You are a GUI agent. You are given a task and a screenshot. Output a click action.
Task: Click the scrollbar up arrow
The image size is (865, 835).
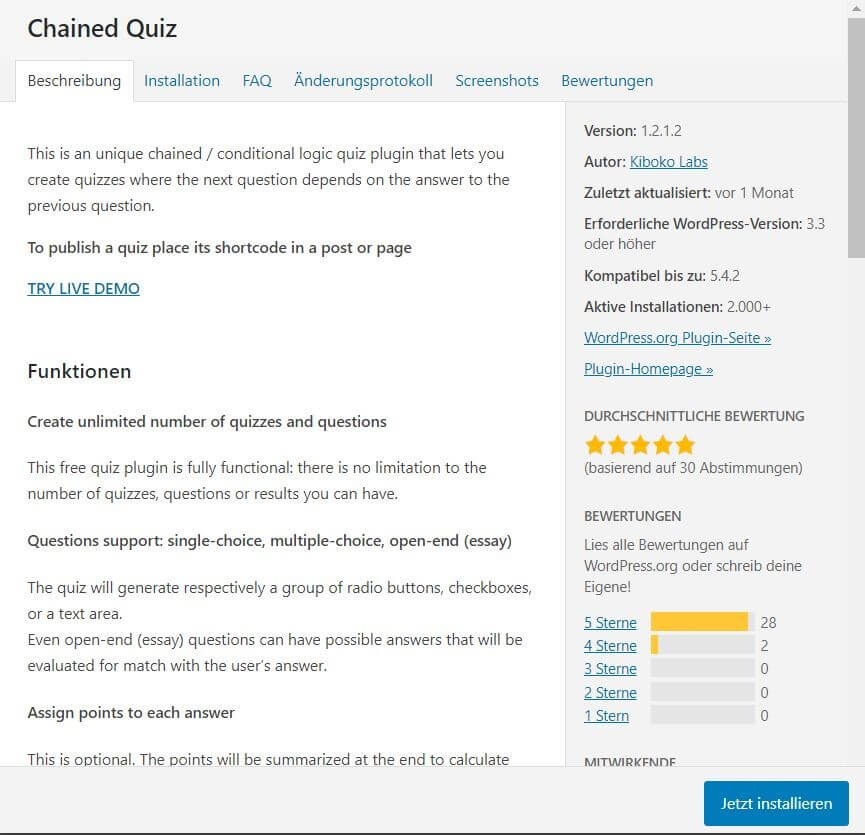coord(856,8)
